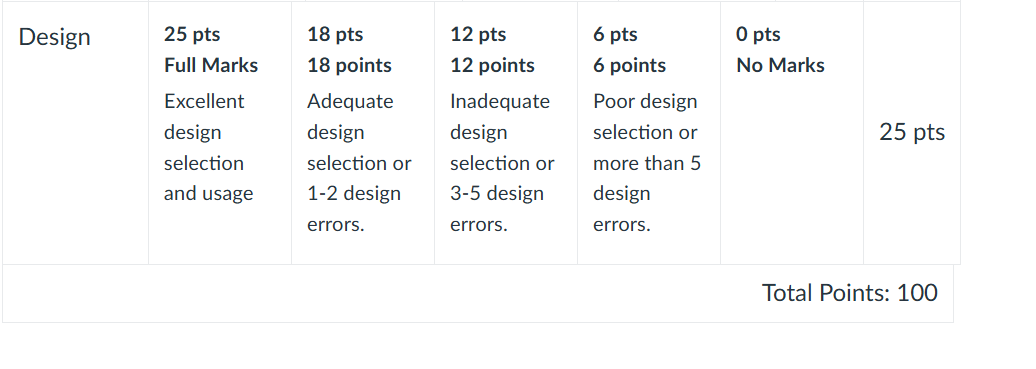Select the Design criterion label
This screenshot has width=1036, height=369.
54,38
